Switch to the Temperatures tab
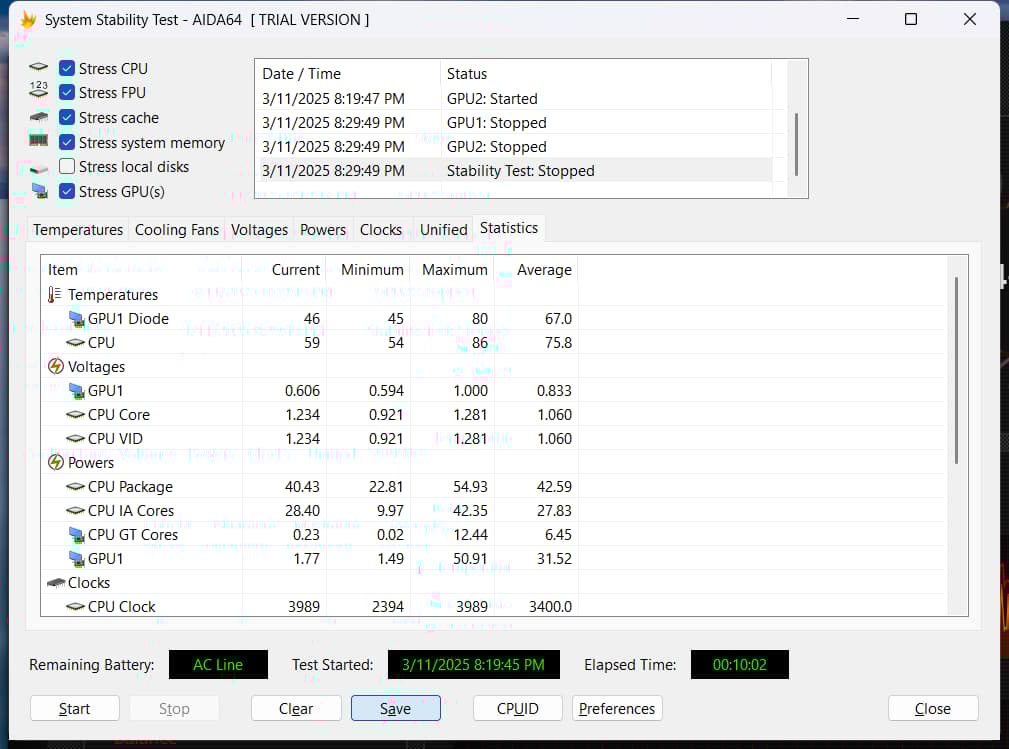 click(78, 230)
